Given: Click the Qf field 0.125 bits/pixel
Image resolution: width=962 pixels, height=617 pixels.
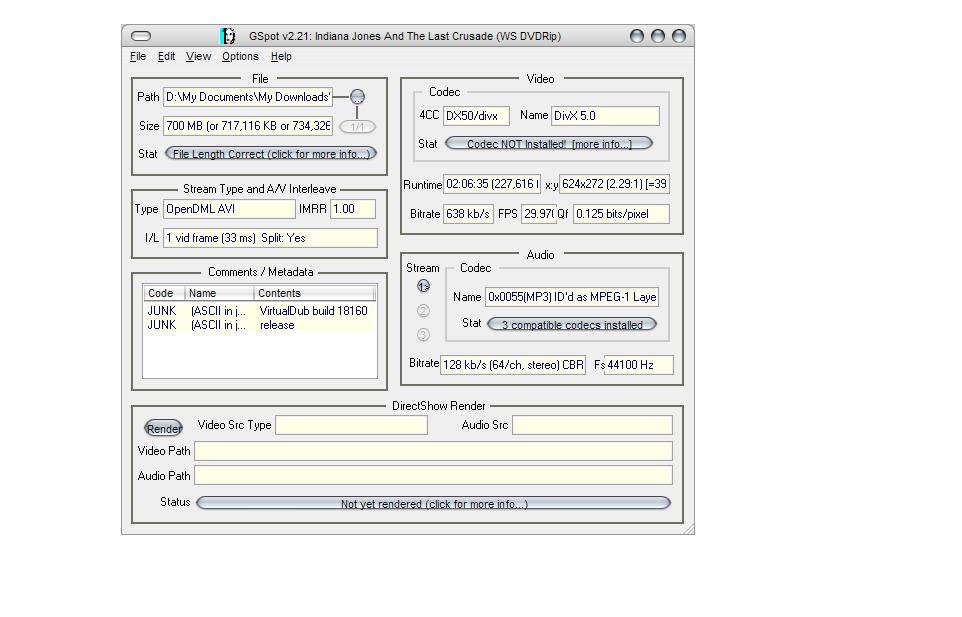Looking at the screenshot, I should pos(621,214).
